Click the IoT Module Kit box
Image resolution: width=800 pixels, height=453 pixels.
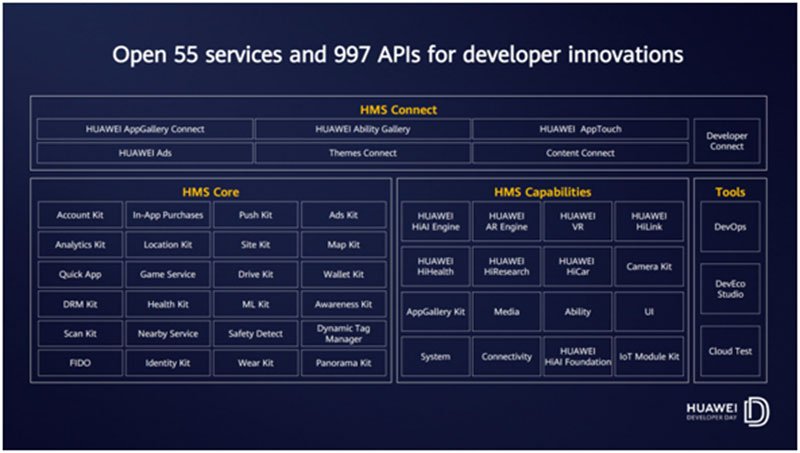click(649, 356)
